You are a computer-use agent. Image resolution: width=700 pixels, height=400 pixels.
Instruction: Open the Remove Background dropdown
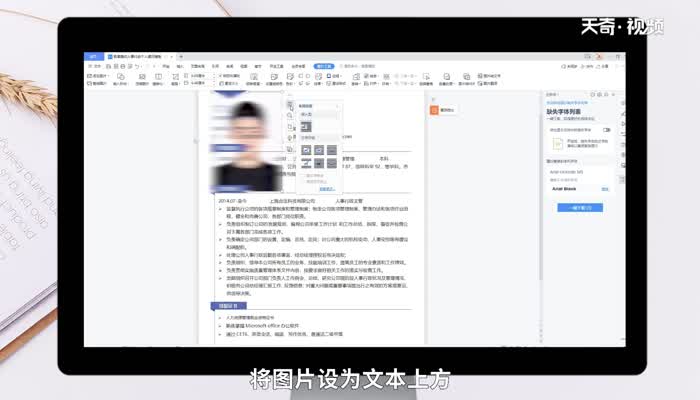click(253, 80)
